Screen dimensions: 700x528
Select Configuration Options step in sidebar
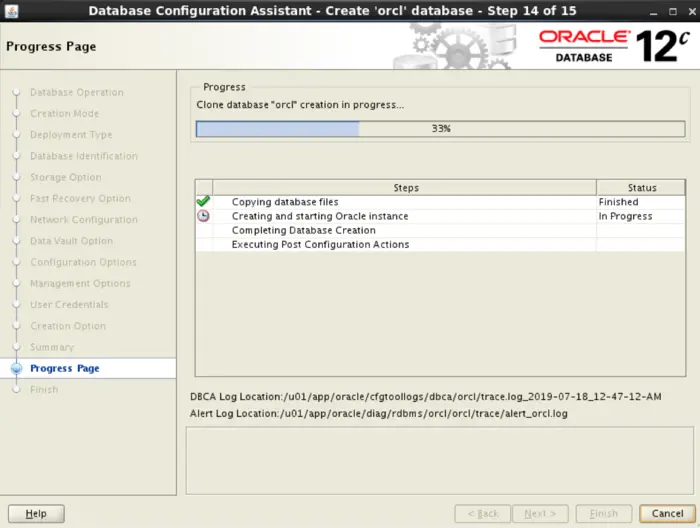click(x=83, y=262)
